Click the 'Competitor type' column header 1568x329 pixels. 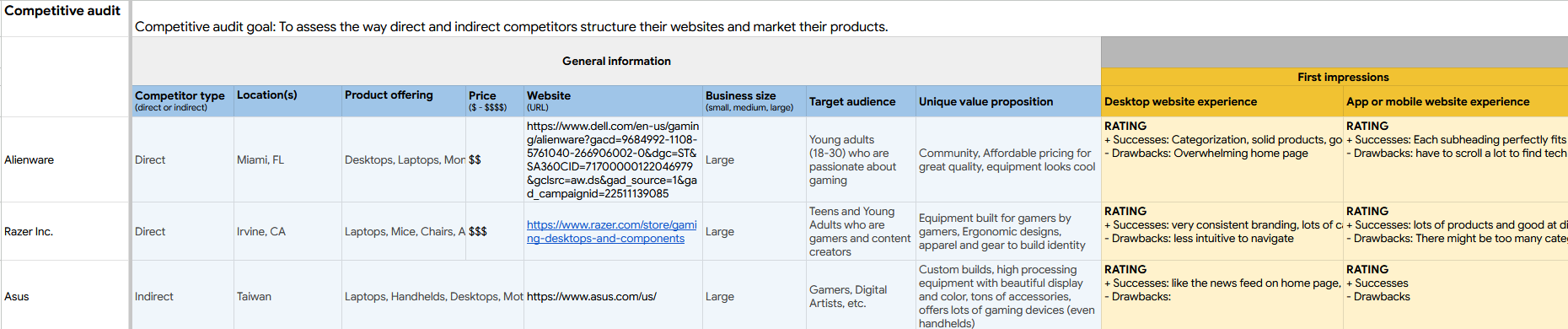183,100
